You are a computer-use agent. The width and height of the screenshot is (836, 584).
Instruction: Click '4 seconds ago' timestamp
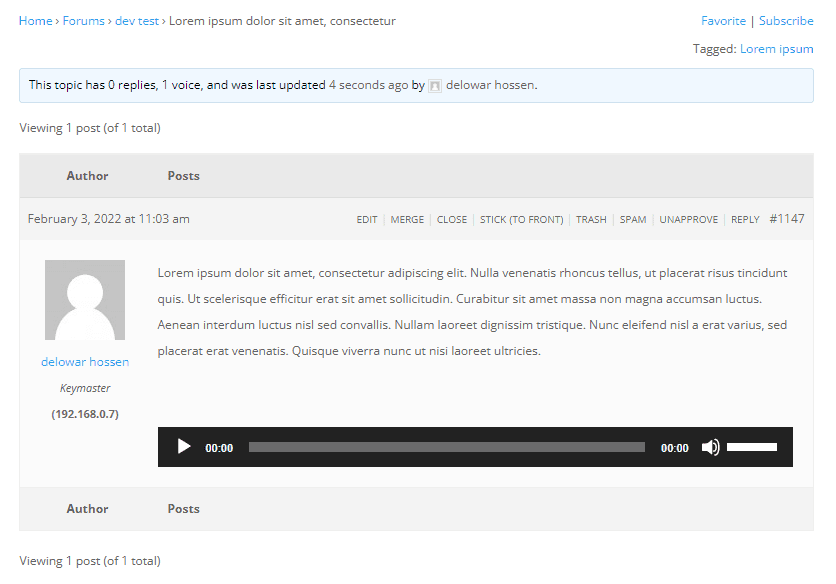[x=368, y=85]
